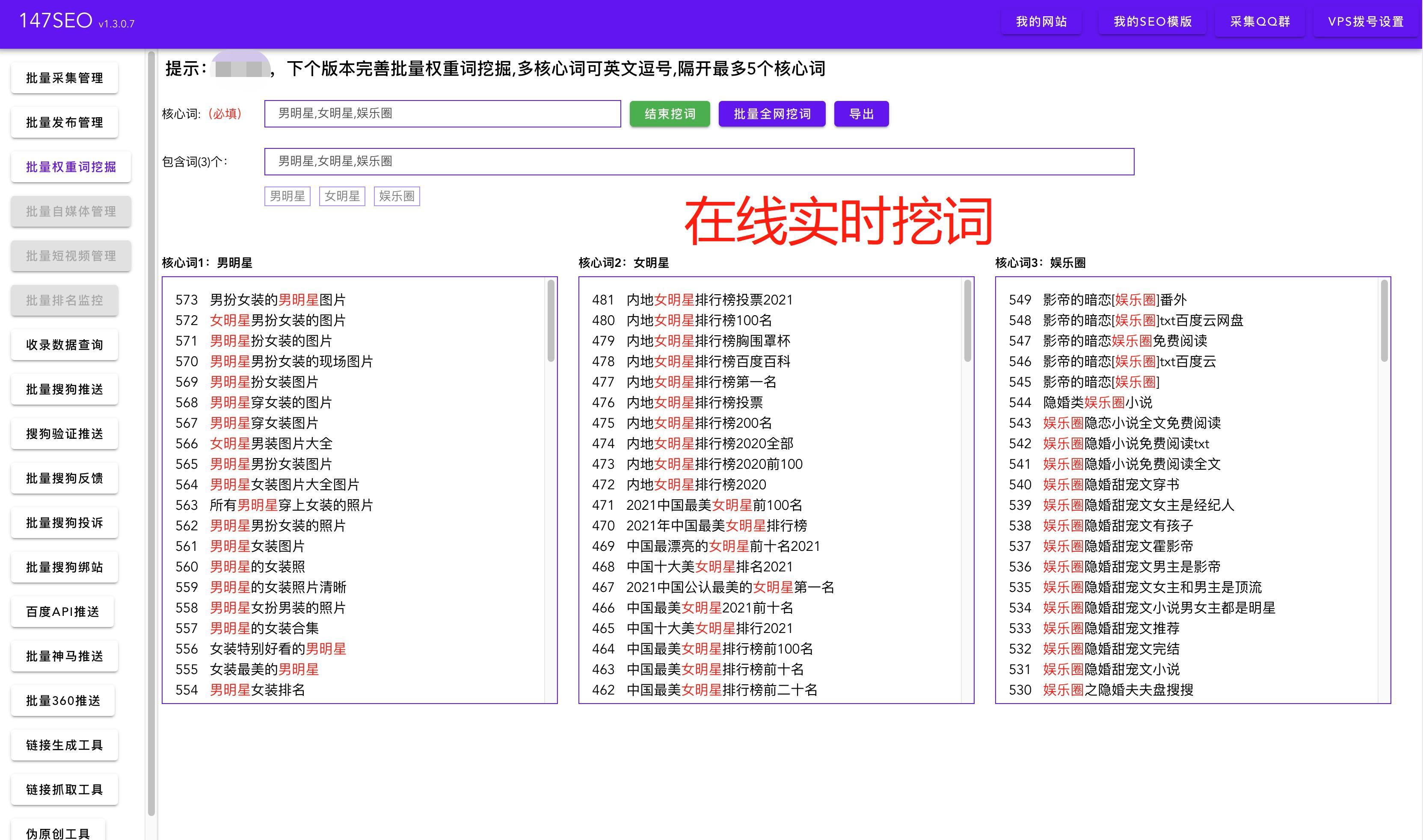Click the 批量采集管理 icon
This screenshot has width=1423, height=840.
(x=70, y=77)
